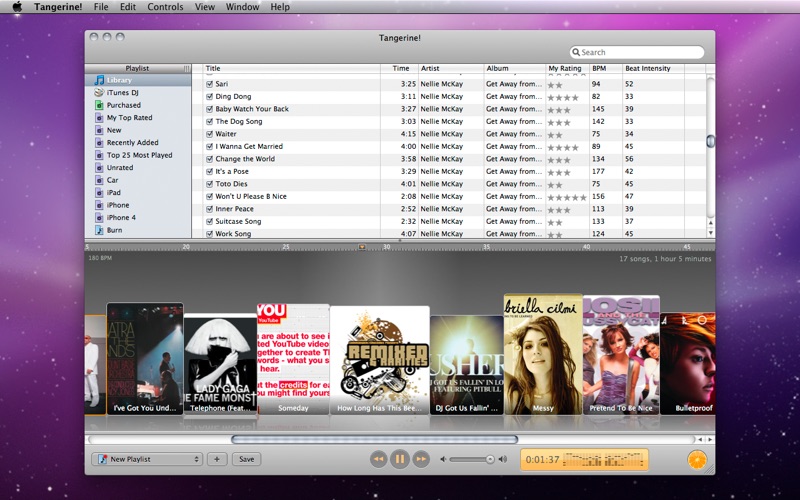Click the orange Tangerine generate icon

pos(697,460)
